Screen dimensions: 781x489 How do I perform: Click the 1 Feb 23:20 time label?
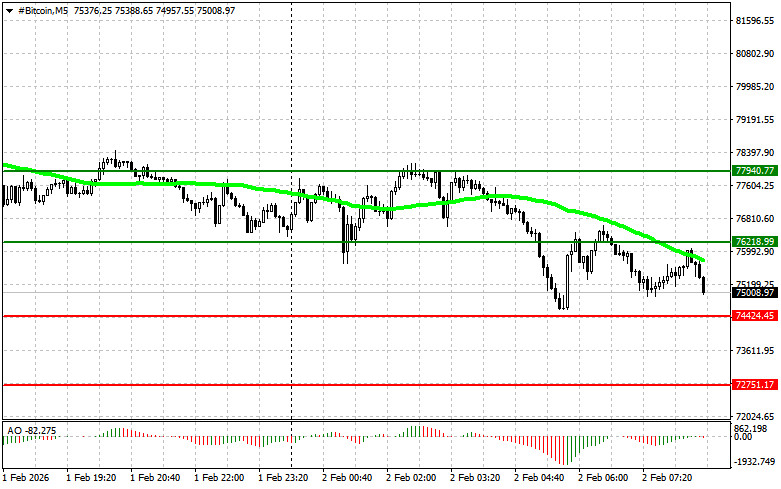click(x=283, y=478)
